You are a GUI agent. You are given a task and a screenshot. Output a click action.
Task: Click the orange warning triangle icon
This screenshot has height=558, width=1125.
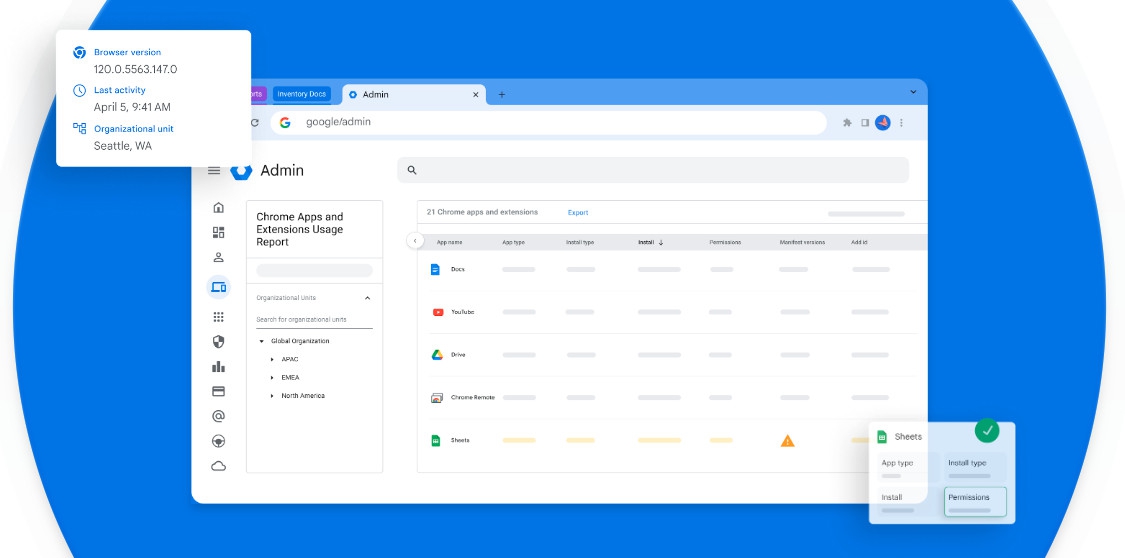[x=788, y=440]
